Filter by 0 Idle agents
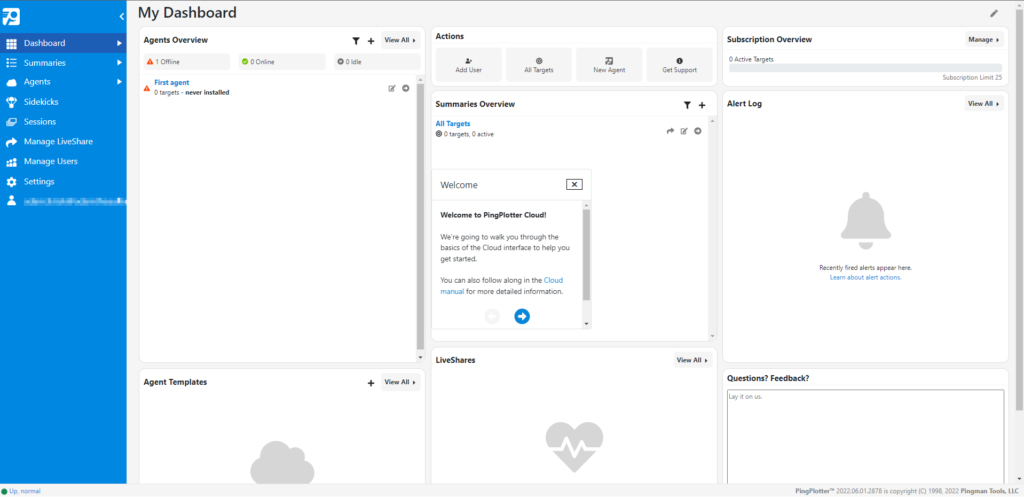Viewport: 1024px width, 497px height. point(377,61)
